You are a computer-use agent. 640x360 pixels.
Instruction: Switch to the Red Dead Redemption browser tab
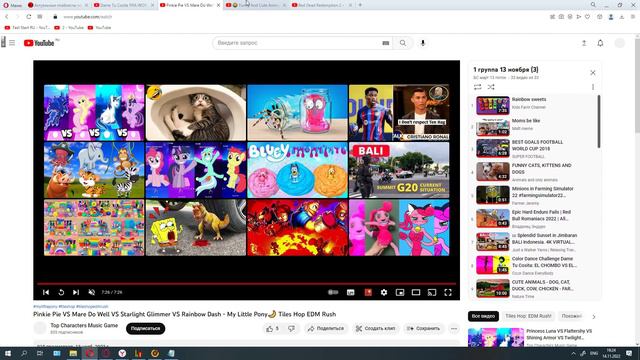321,5
